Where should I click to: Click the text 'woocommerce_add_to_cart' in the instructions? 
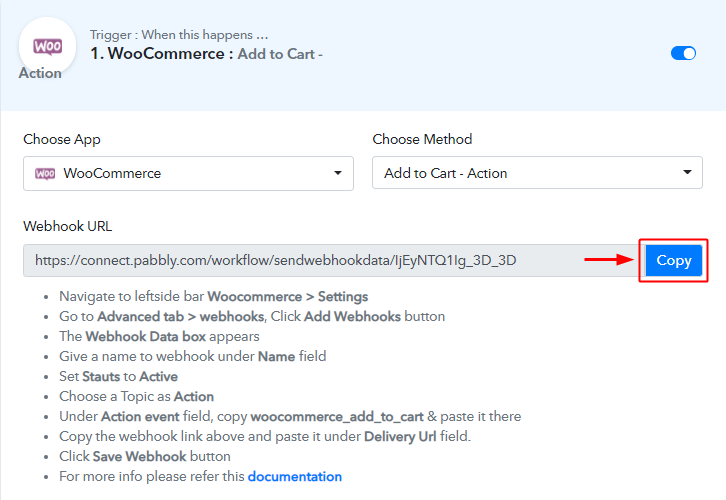click(x=337, y=417)
